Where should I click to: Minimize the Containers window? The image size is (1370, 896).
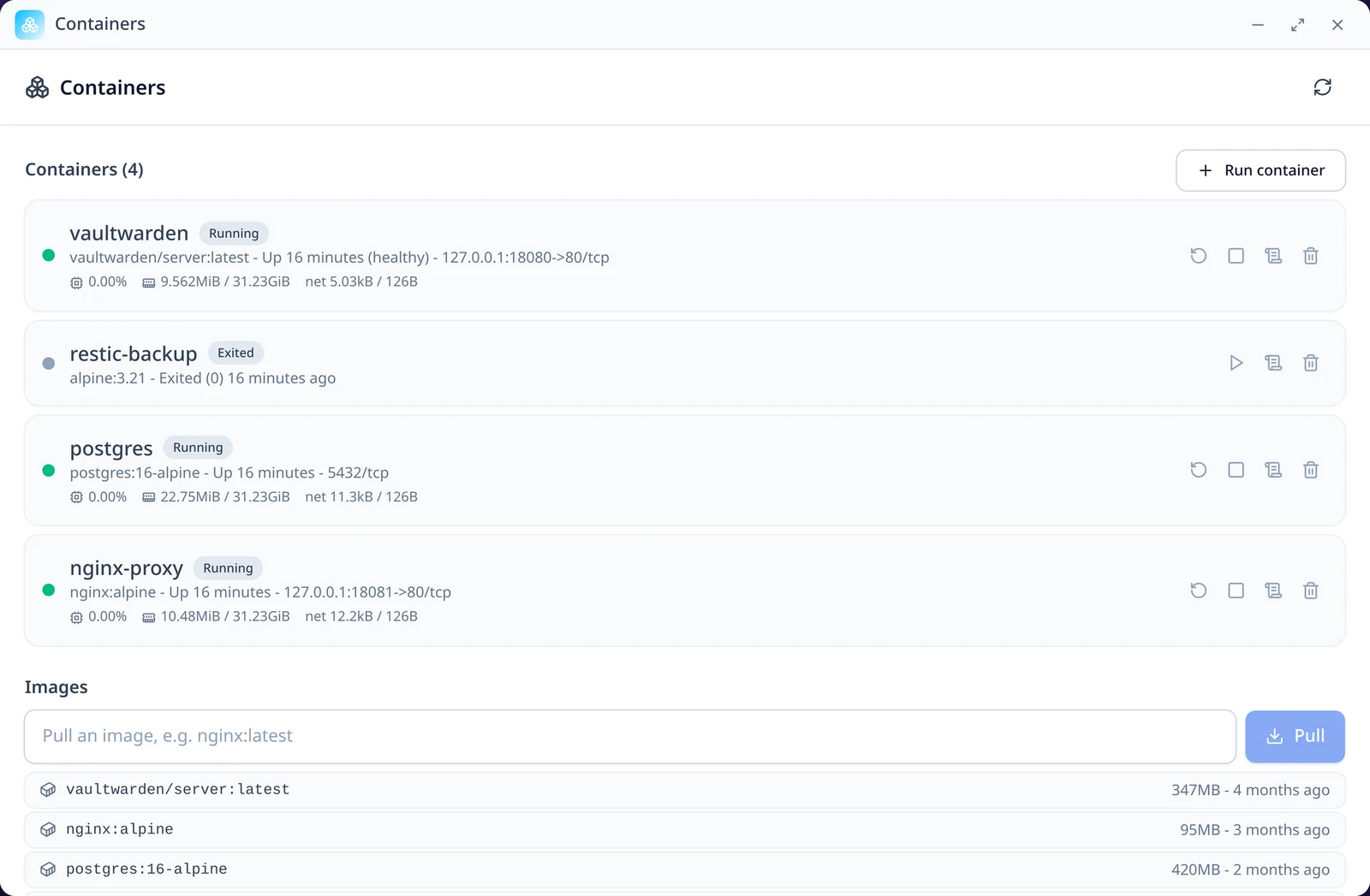1257,25
